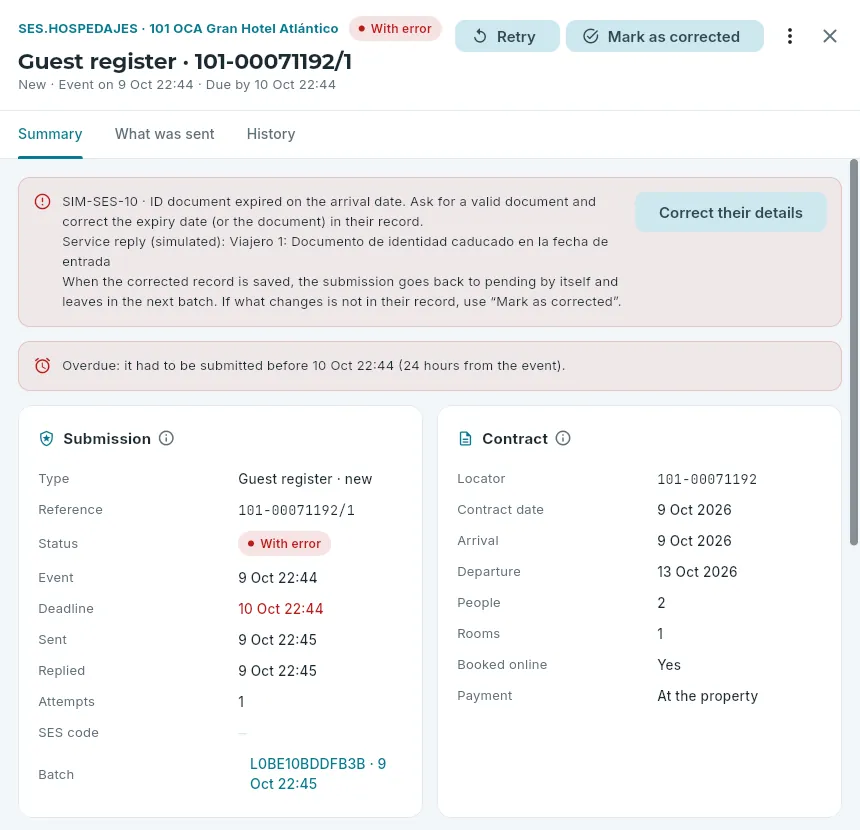Click the locator value 101-00071192
The width and height of the screenshot is (860, 830).
(706, 479)
